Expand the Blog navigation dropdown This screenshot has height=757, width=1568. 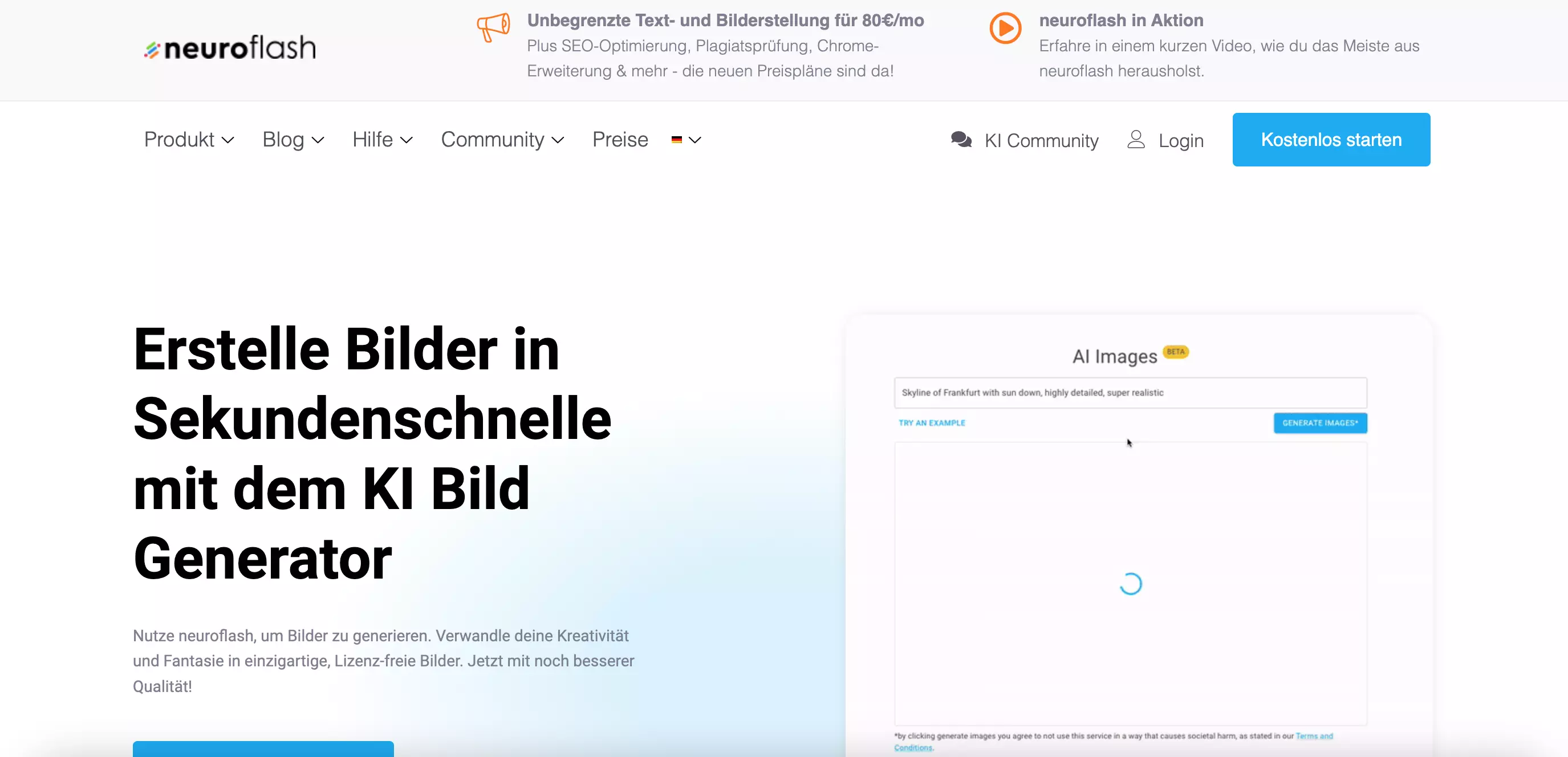293,139
